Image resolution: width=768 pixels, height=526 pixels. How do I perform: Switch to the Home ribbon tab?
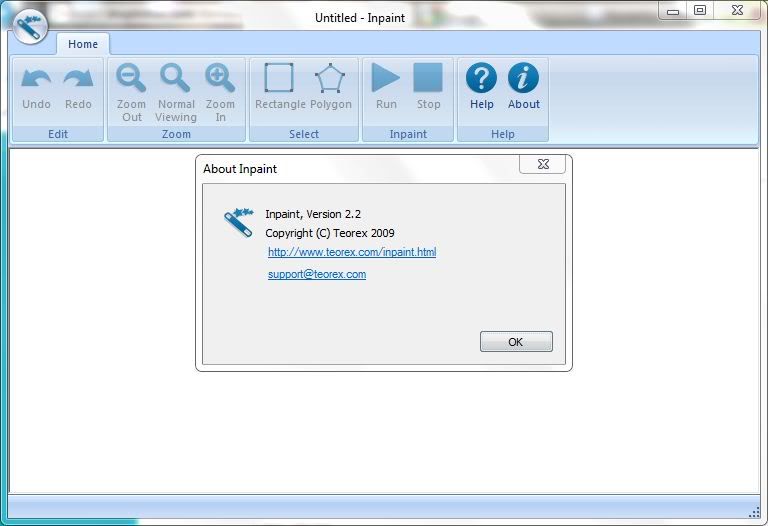click(83, 44)
